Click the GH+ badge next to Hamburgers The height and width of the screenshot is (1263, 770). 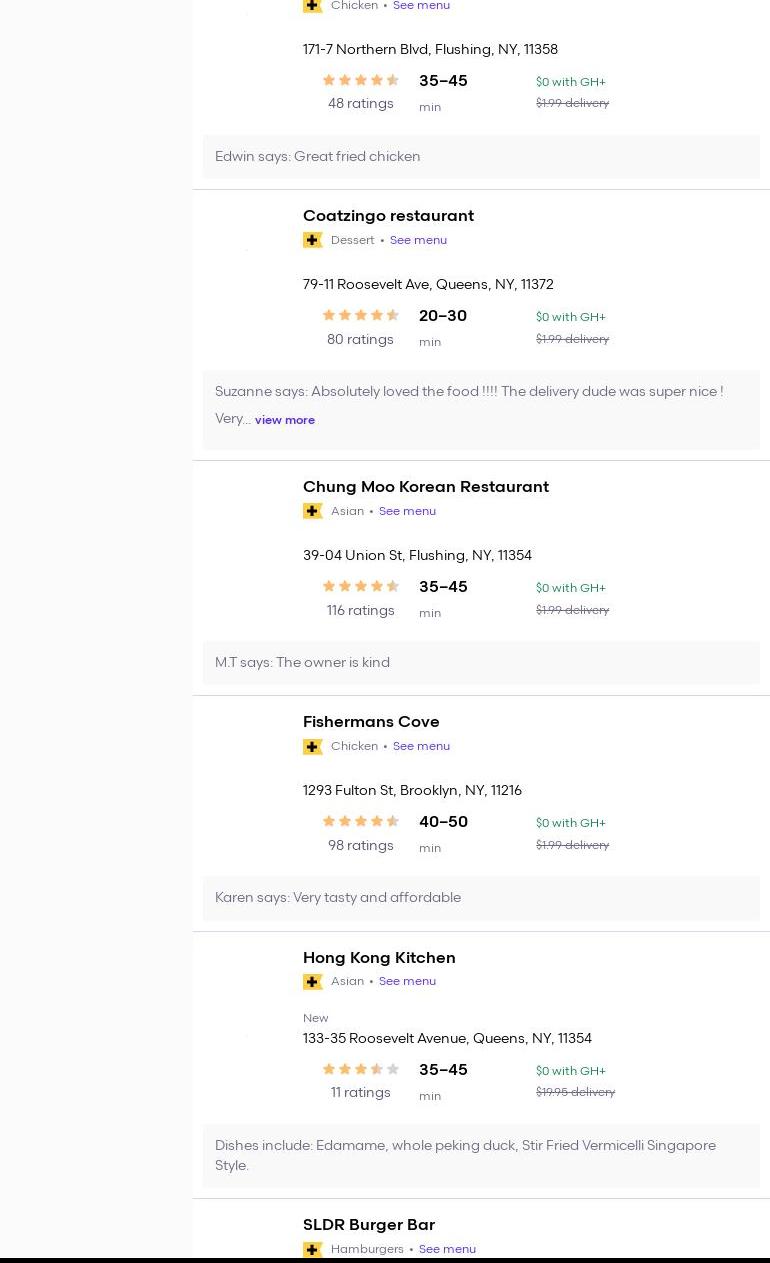tap(313, 1249)
